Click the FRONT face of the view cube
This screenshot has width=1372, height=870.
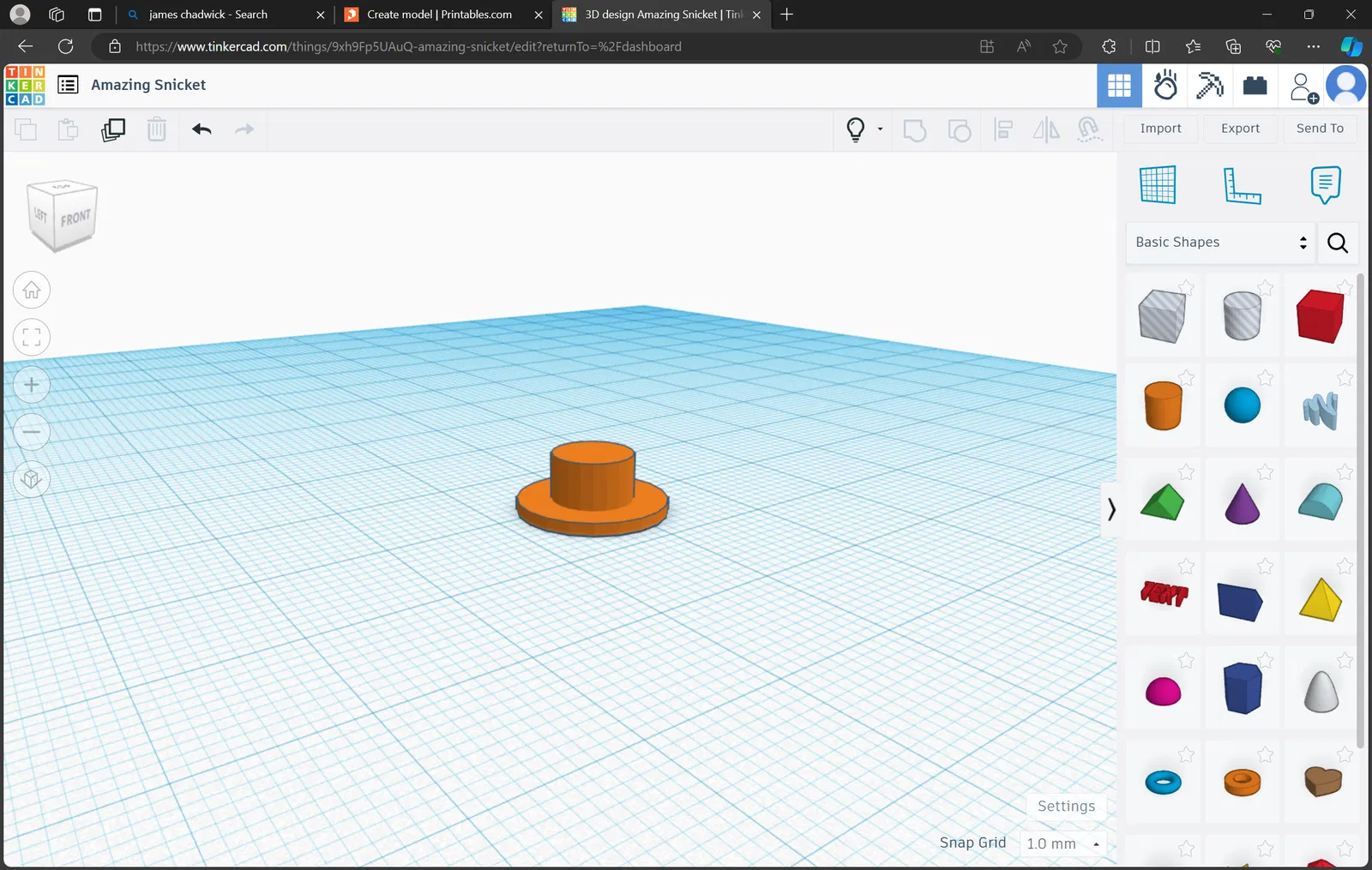point(75,218)
